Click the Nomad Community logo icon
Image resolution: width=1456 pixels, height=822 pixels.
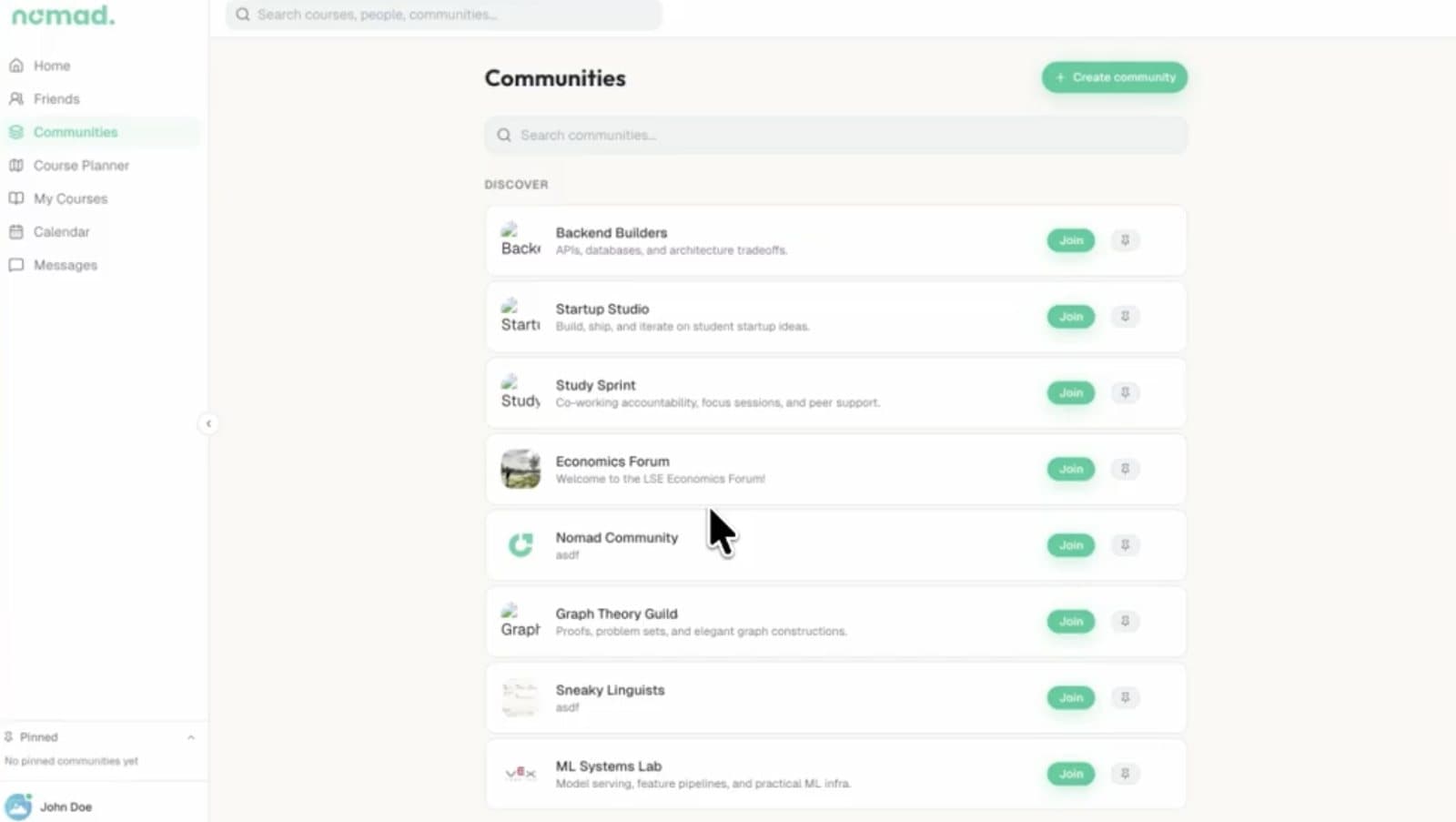coord(521,545)
